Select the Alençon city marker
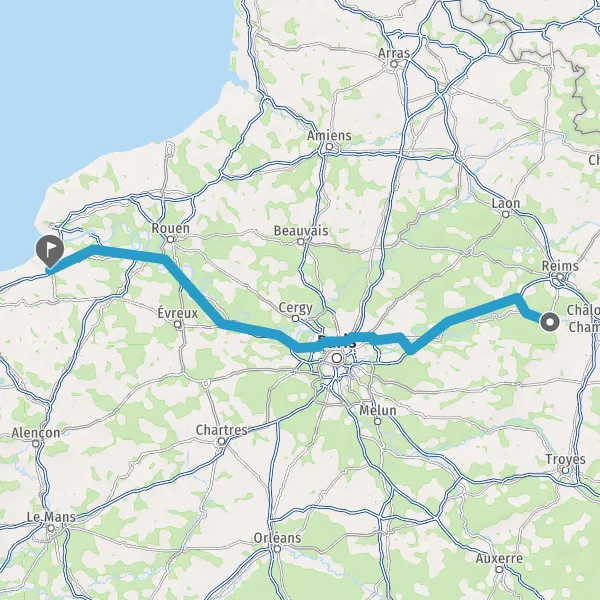600x600 pixels. [x=36, y=443]
